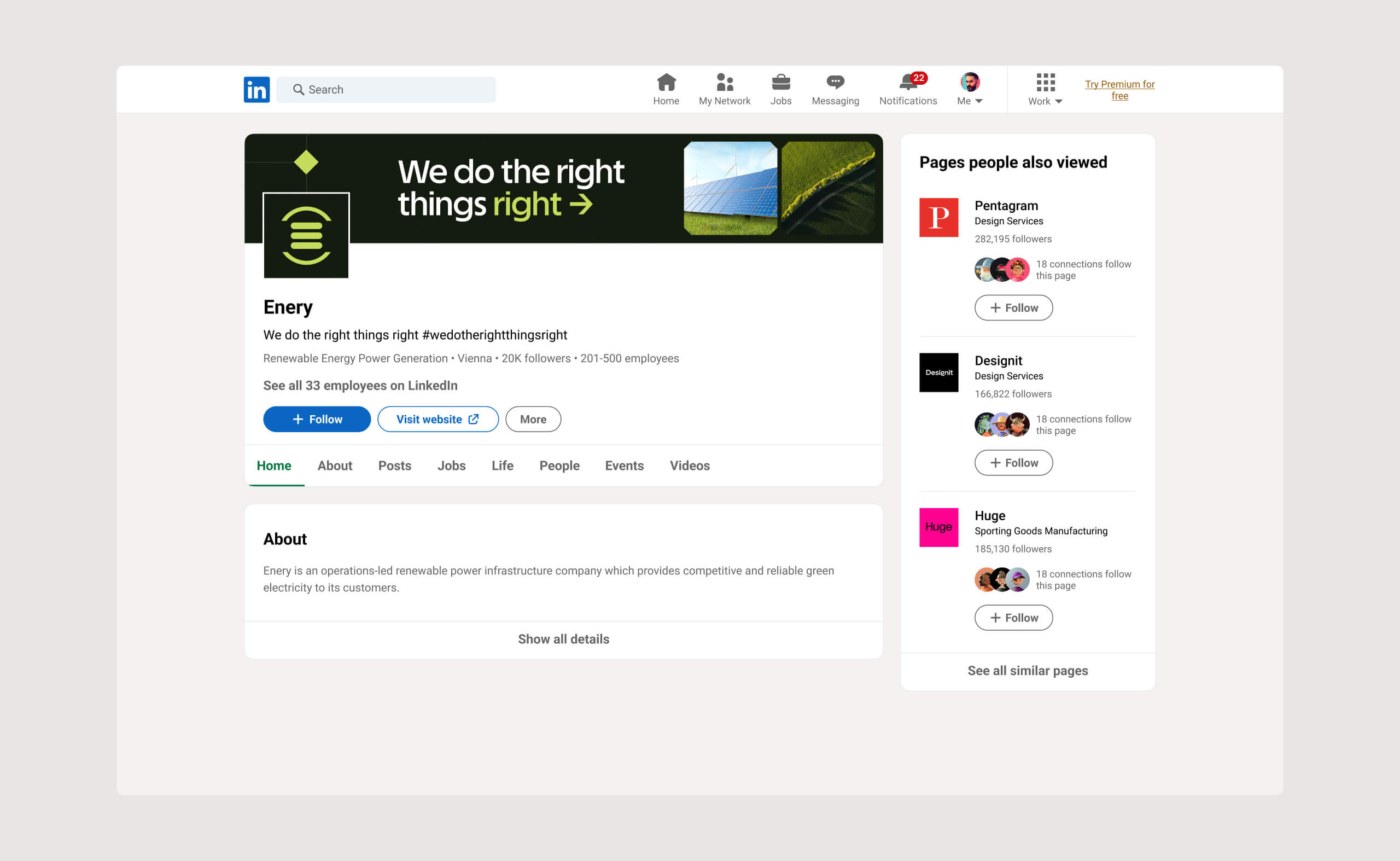Click the profile avatar in navbar
This screenshot has height=861, width=1400.
pos(970,82)
